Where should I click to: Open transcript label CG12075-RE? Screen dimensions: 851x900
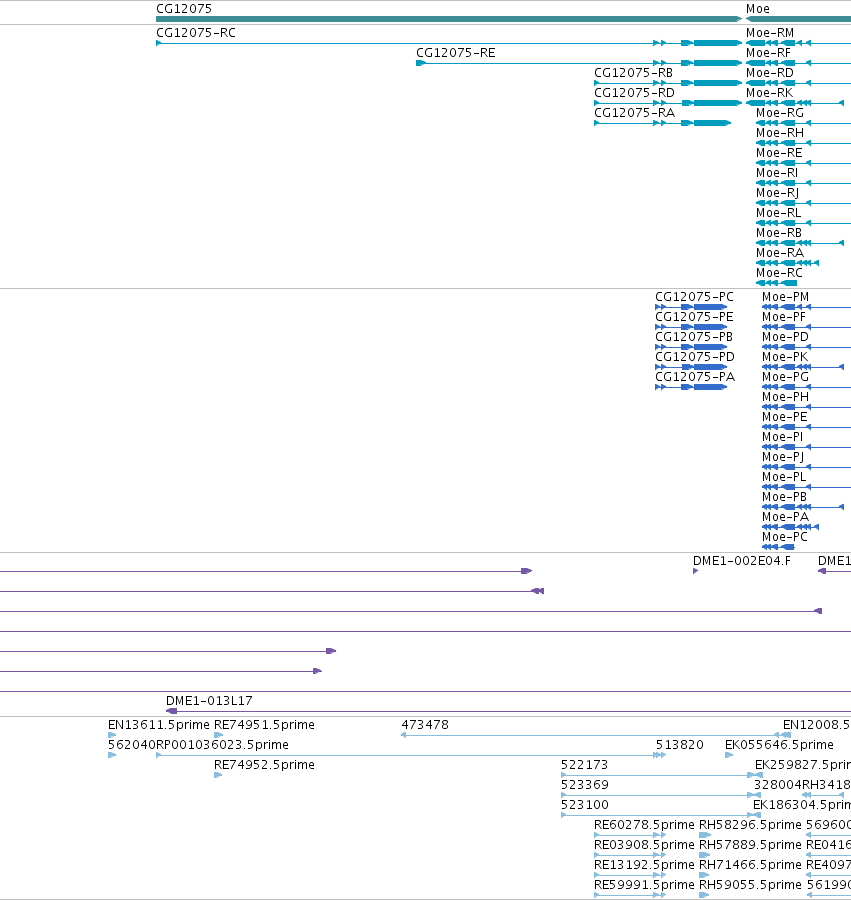coord(456,53)
